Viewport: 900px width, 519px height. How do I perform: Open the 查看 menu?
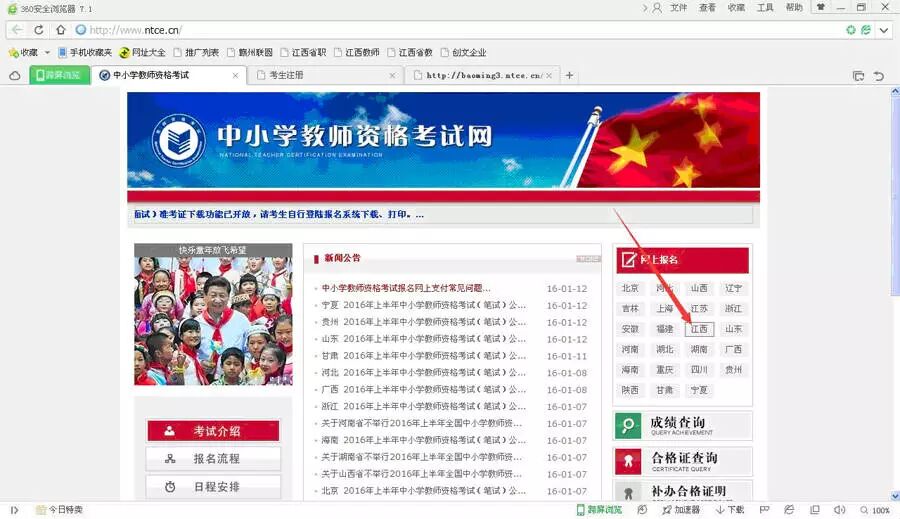[x=707, y=7]
